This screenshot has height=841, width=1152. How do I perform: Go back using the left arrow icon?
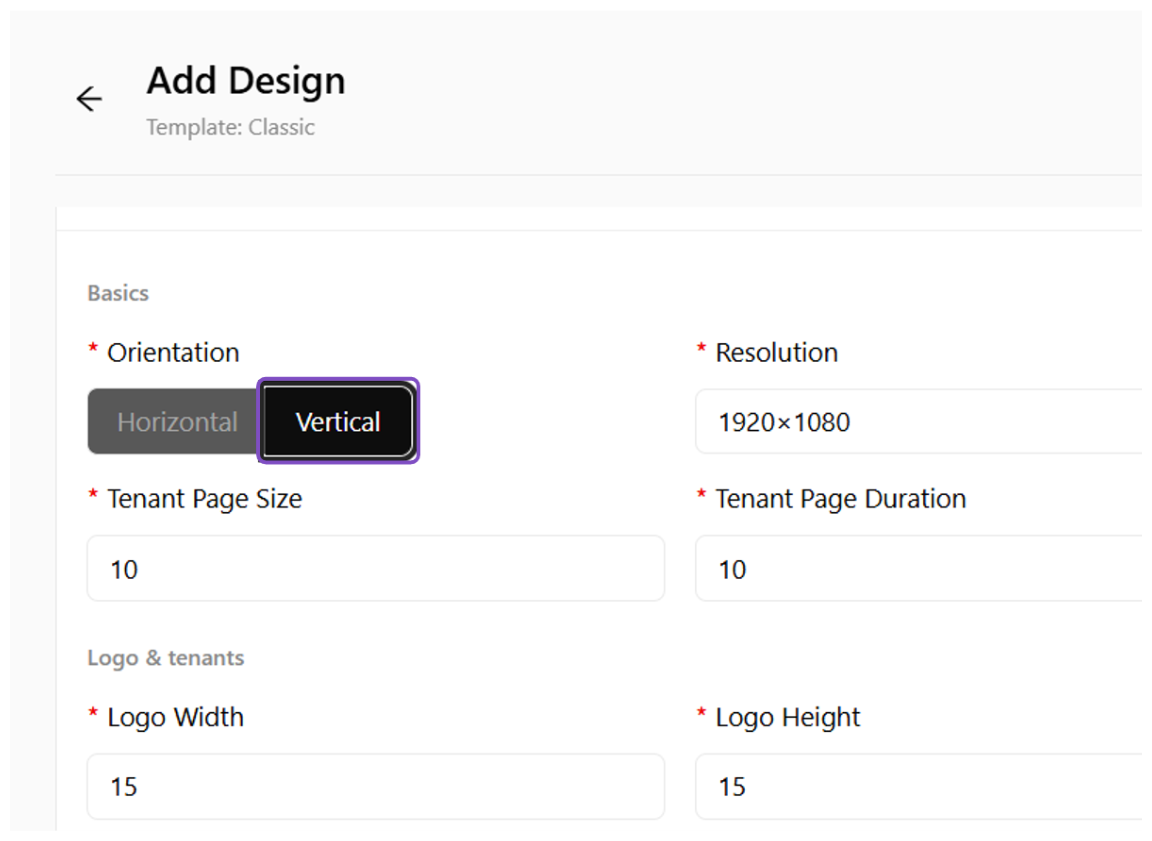(x=89, y=98)
